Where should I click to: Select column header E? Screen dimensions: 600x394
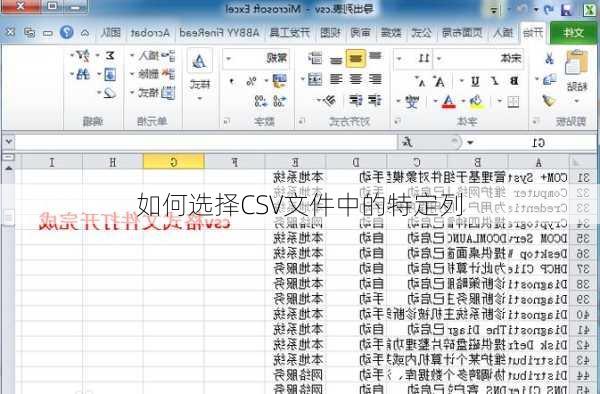[x=295, y=162]
